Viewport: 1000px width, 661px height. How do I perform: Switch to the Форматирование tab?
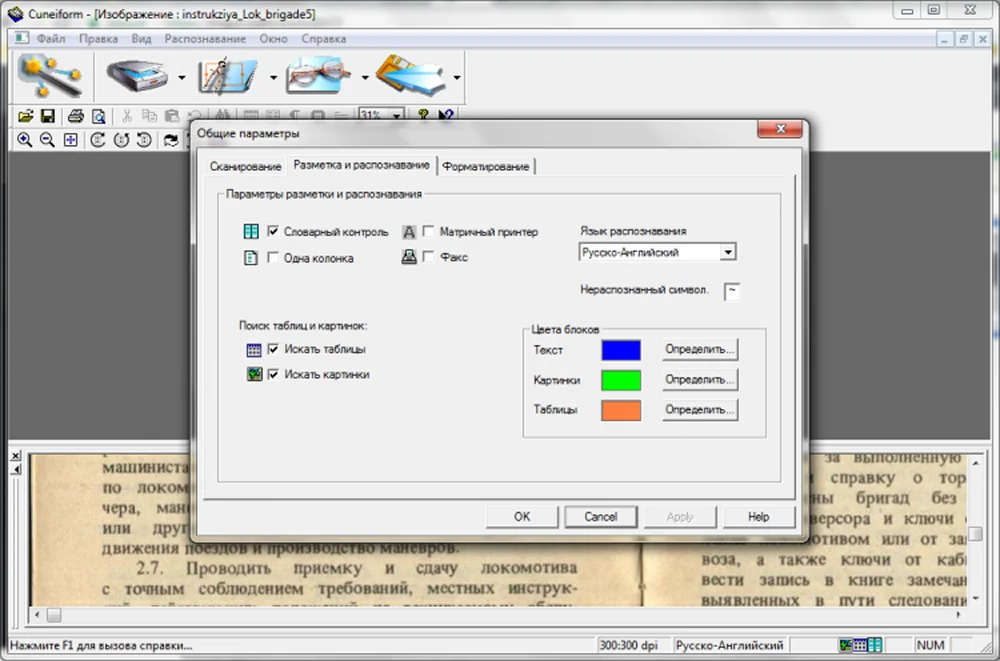click(x=485, y=167)
